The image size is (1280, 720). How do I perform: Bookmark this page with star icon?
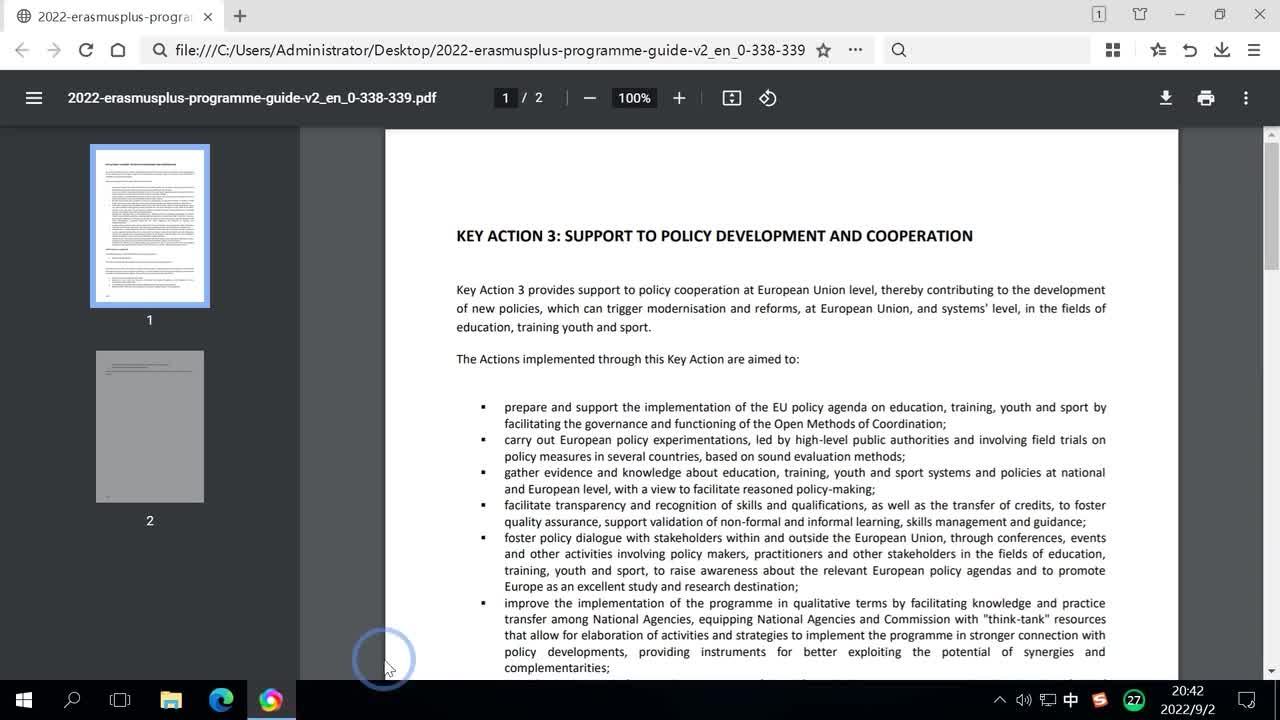[x=823, y=50]
